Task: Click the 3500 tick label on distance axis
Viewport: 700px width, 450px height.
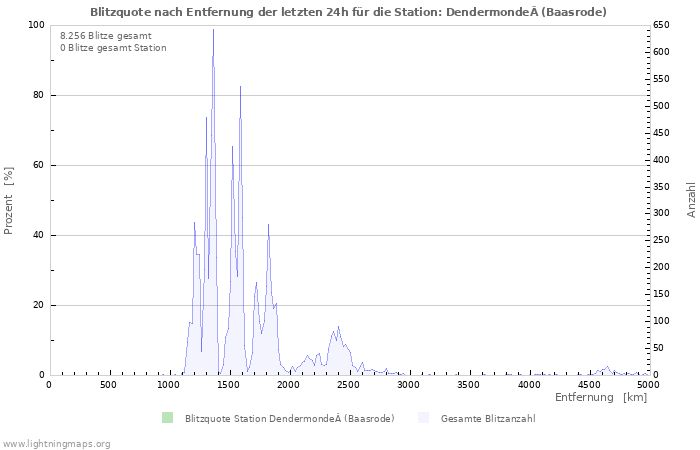Action: [468, 385]
